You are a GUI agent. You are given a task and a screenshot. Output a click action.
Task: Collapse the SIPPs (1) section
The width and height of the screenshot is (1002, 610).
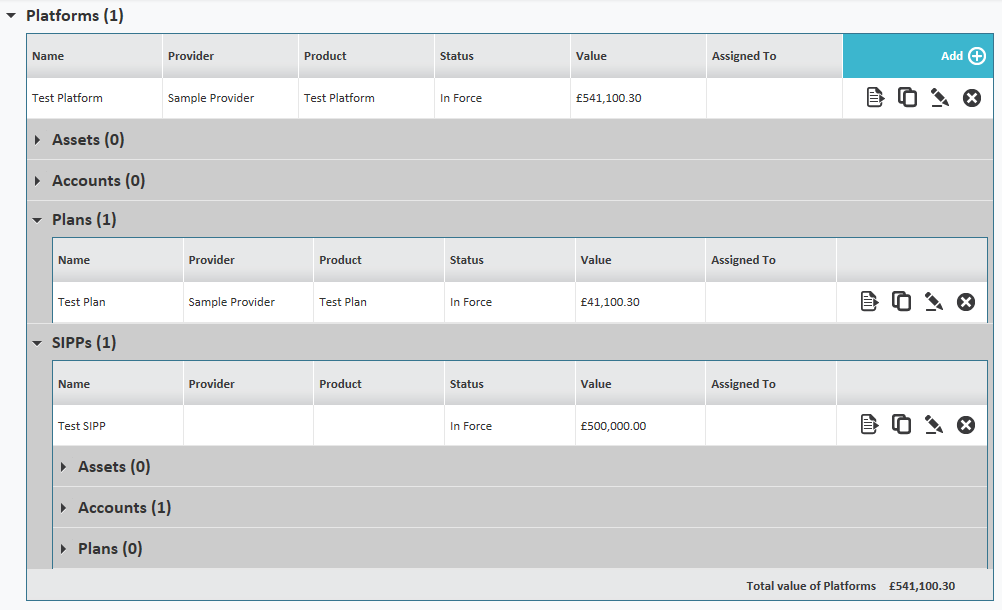[x=38, y=343]
